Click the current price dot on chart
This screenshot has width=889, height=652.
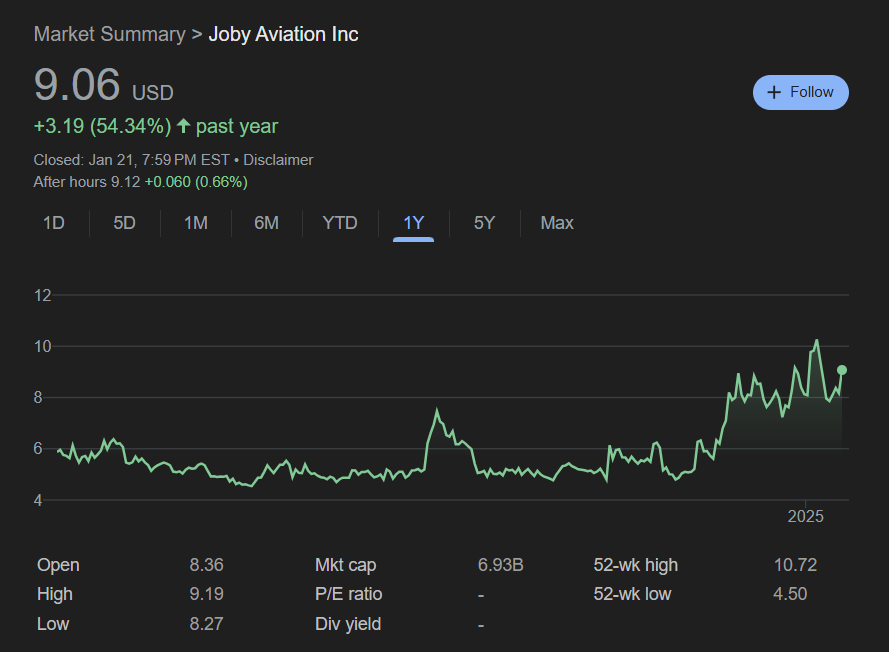pos(842,370)
